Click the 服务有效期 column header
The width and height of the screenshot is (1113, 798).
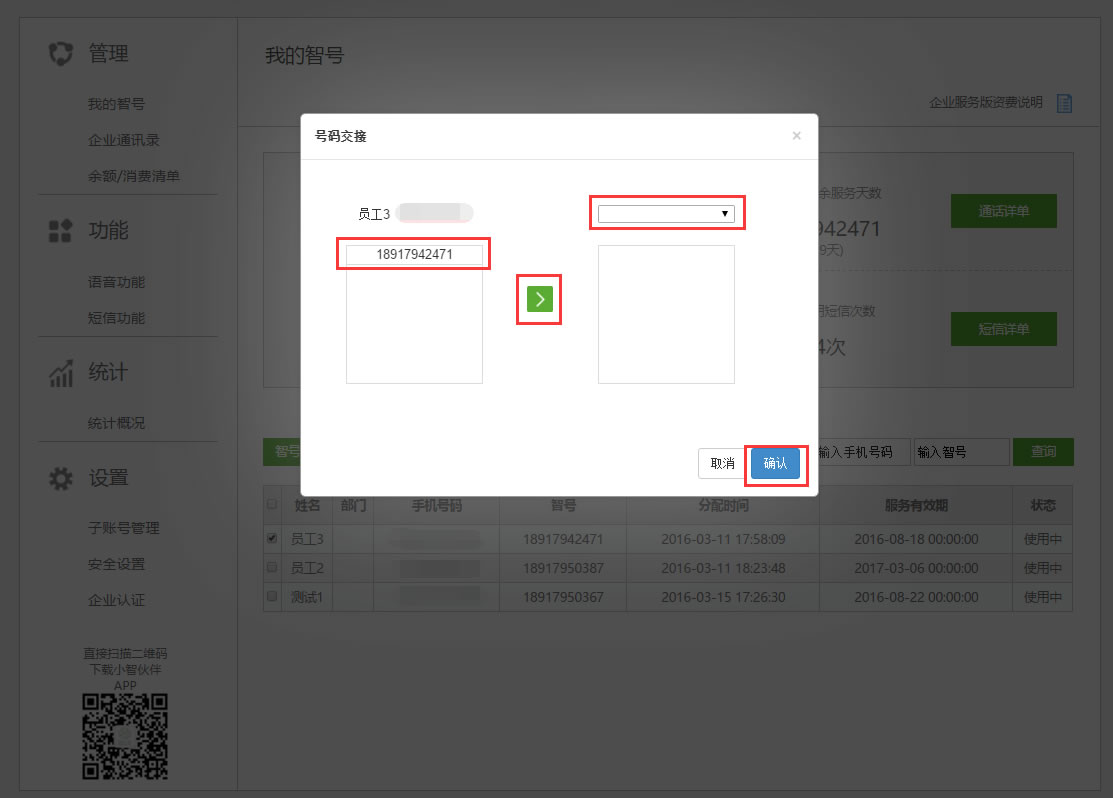point(916,505)
